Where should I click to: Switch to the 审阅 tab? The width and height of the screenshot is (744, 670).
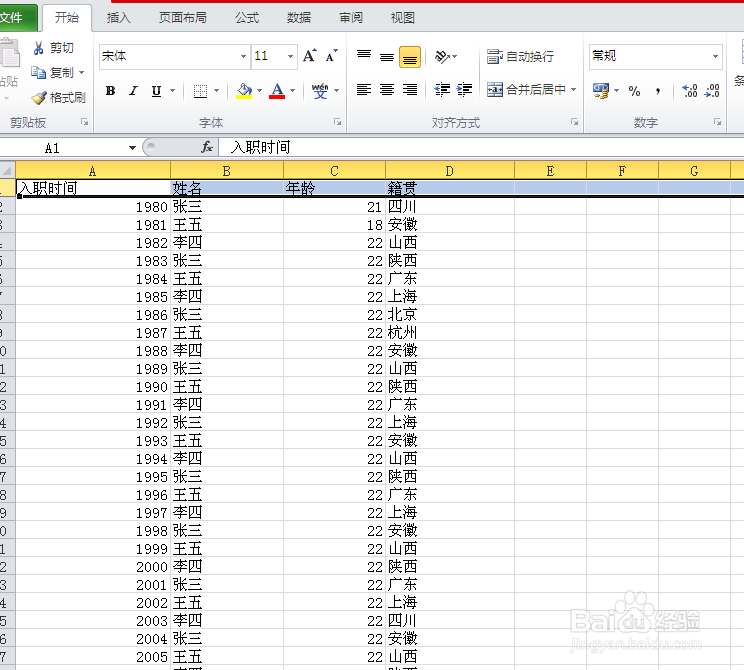click(351, 18)
